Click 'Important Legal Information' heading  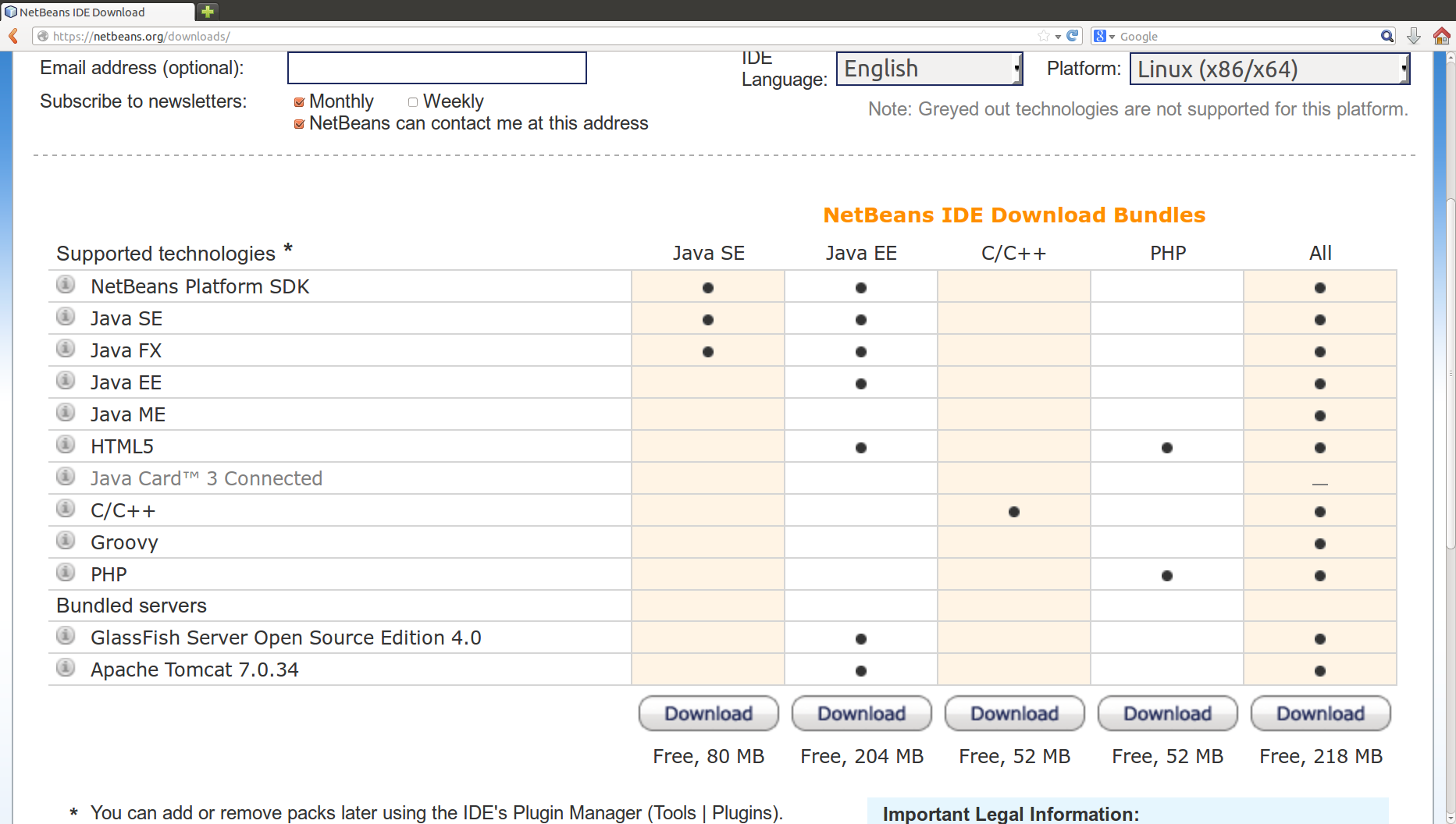coord(1011,814)
